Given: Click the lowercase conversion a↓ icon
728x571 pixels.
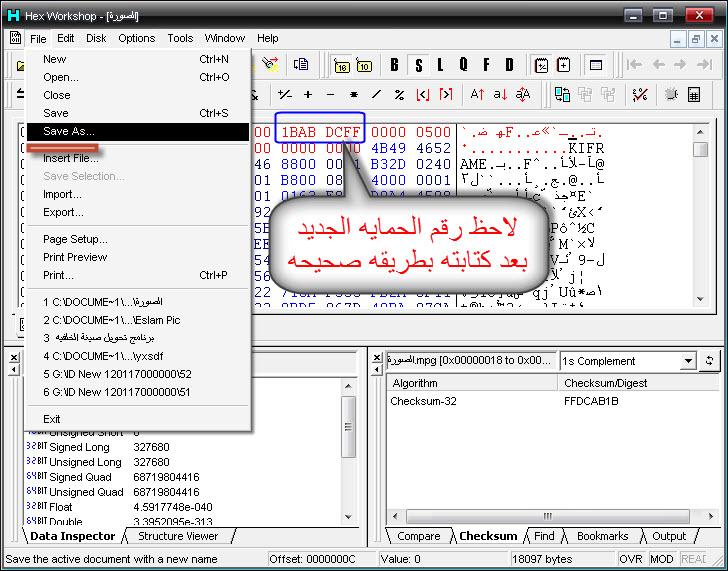Looking at the screenshot, I should [x=500, y=95].
